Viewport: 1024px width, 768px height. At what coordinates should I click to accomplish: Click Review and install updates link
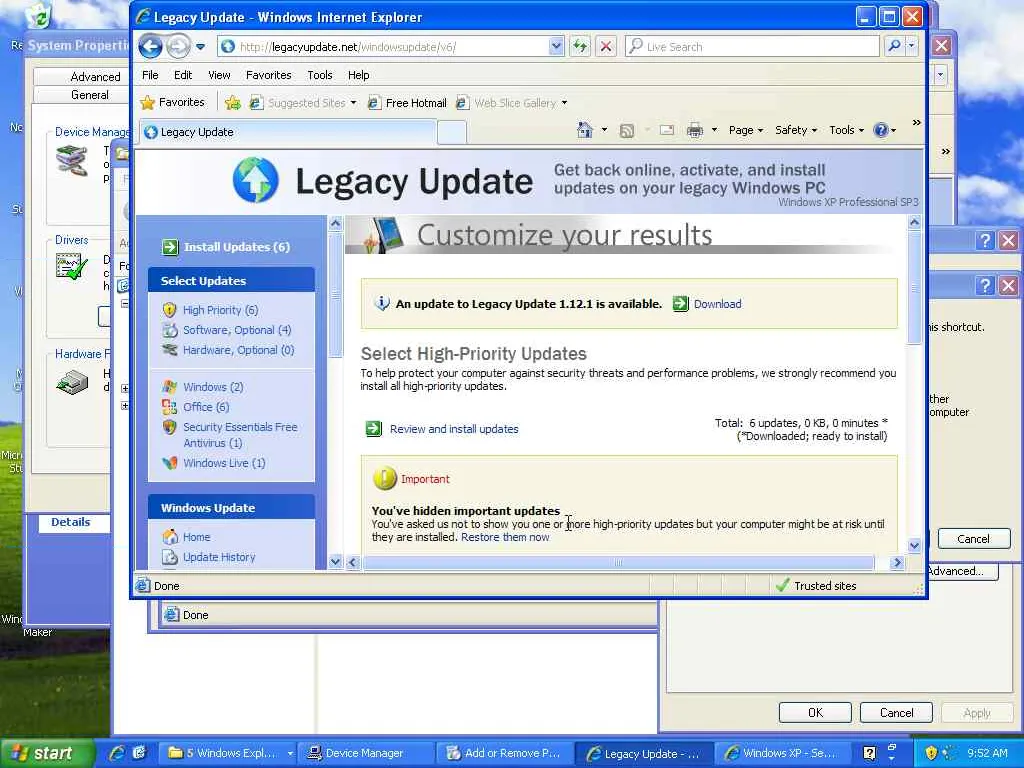click(454, 429)
